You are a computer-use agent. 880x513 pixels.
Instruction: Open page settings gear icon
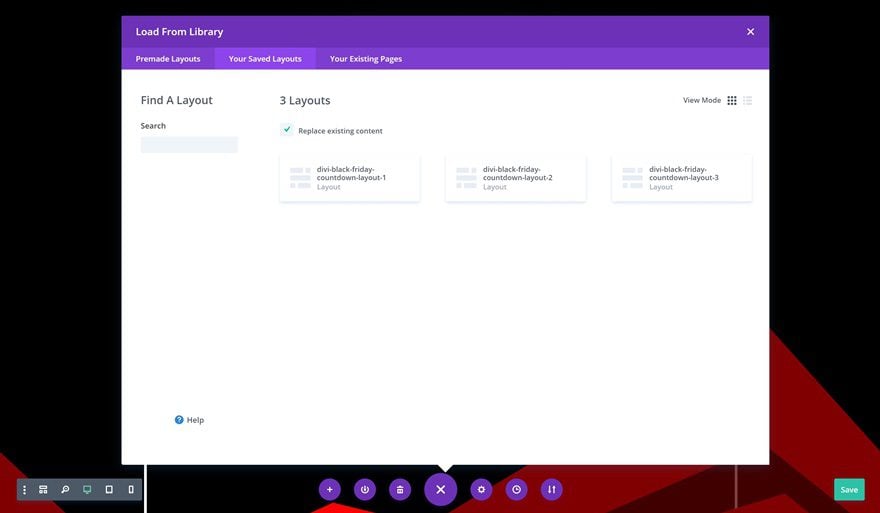481,489
